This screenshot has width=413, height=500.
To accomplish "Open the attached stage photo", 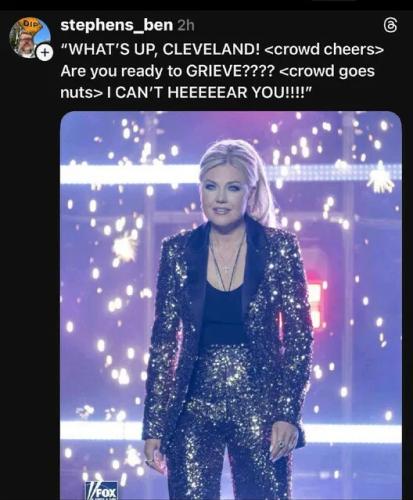I will [231, 306].
